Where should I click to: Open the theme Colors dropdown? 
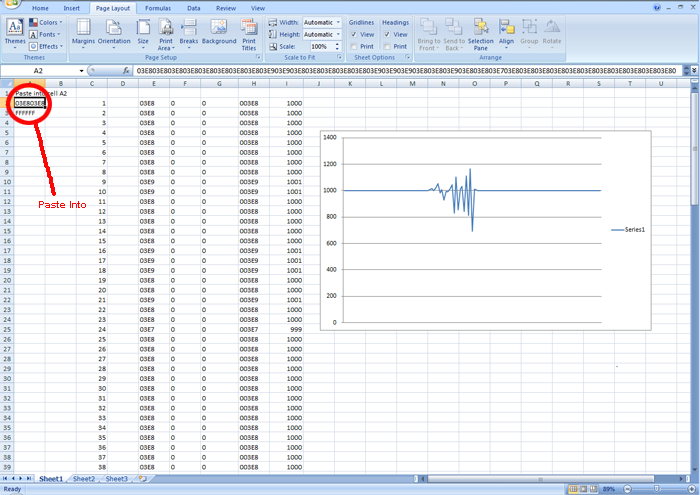[x=46, y=22]
